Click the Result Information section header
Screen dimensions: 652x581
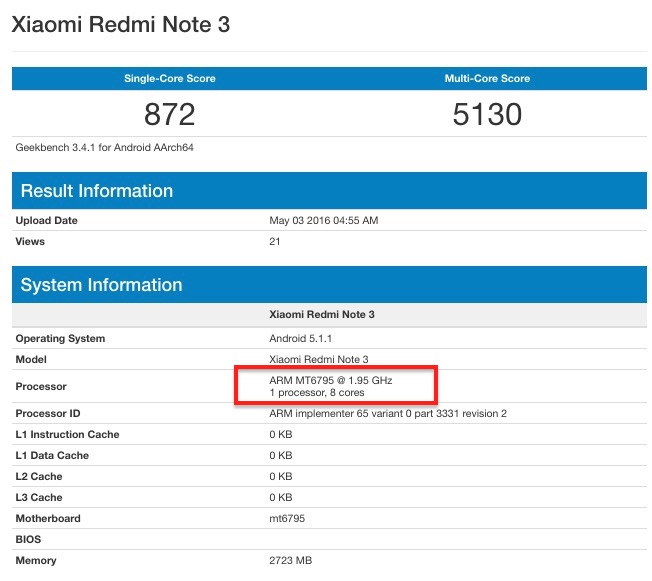97,191
